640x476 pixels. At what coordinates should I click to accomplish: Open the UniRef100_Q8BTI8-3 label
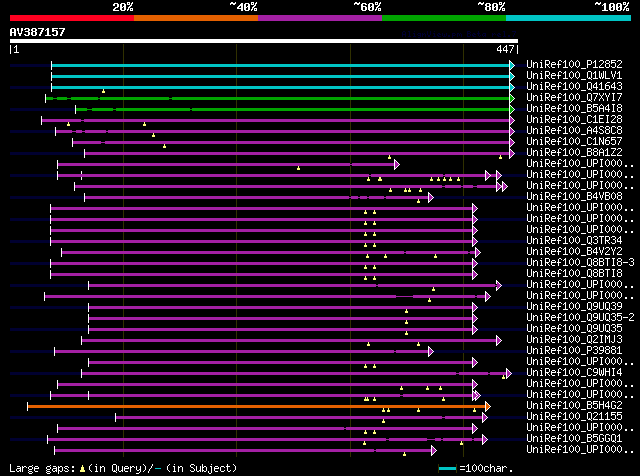(x=580, y=263)
